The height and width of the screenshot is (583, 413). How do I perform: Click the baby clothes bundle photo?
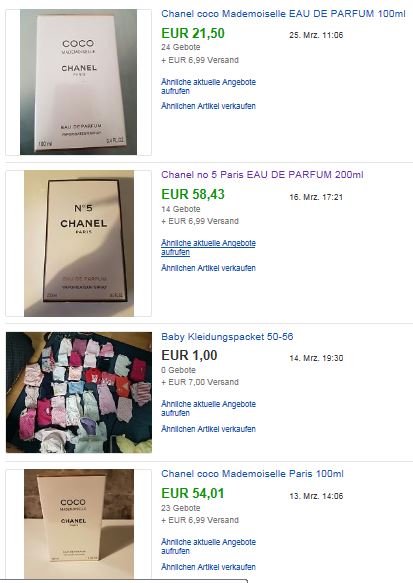point(79,392)
